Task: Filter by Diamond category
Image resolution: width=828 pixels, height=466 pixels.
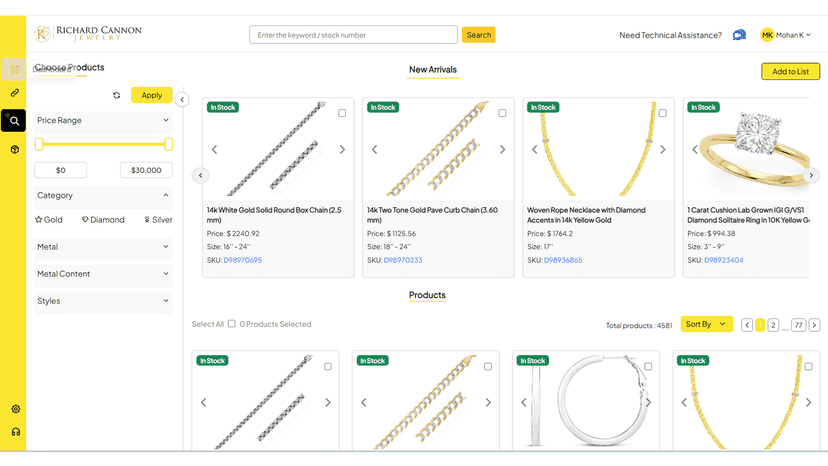Action: [x=103, y=220]
